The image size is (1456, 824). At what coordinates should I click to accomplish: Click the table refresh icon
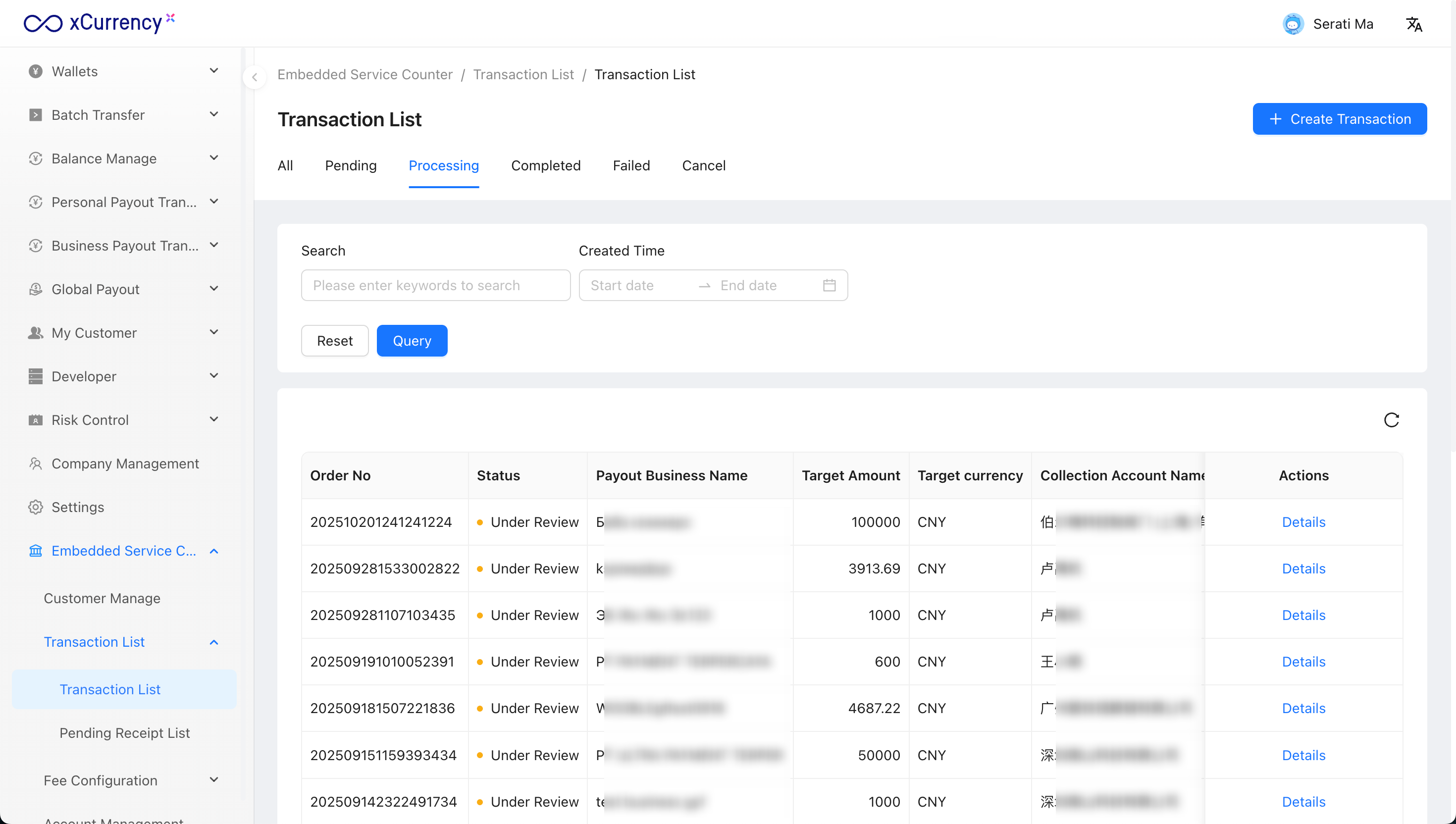coord(1391,420)
